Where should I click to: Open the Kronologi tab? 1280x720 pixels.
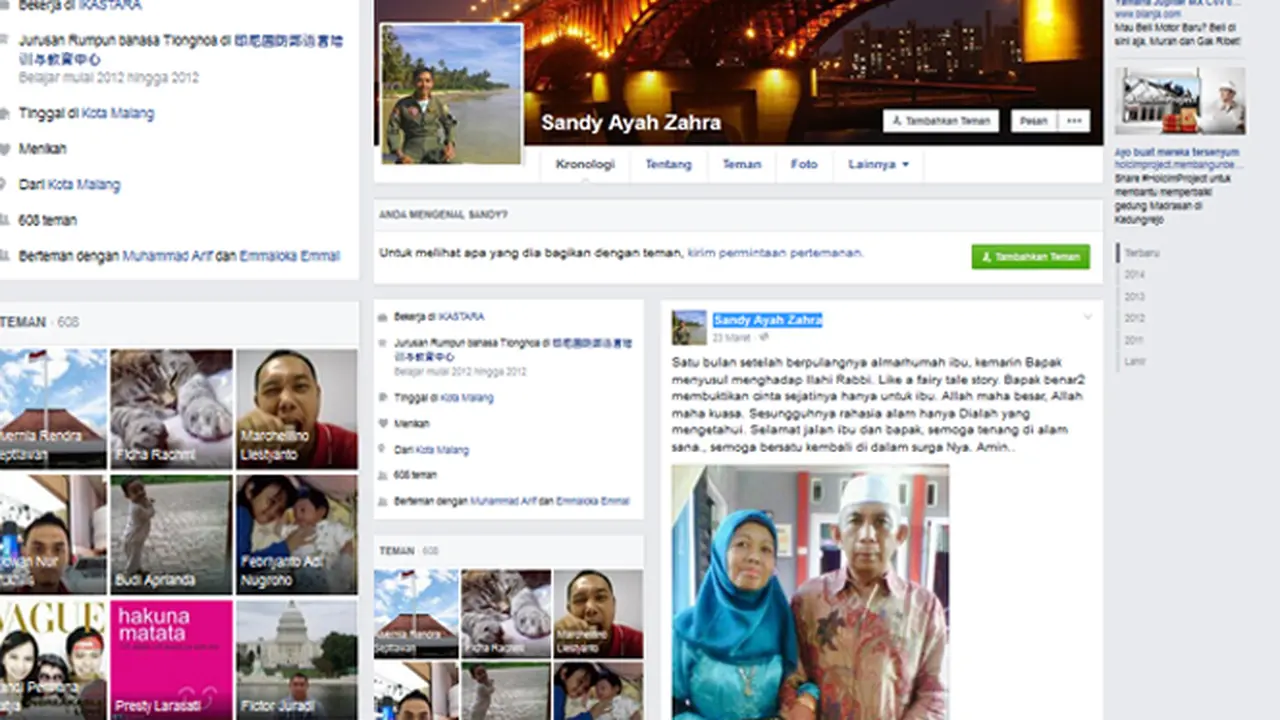coord(585,165)
